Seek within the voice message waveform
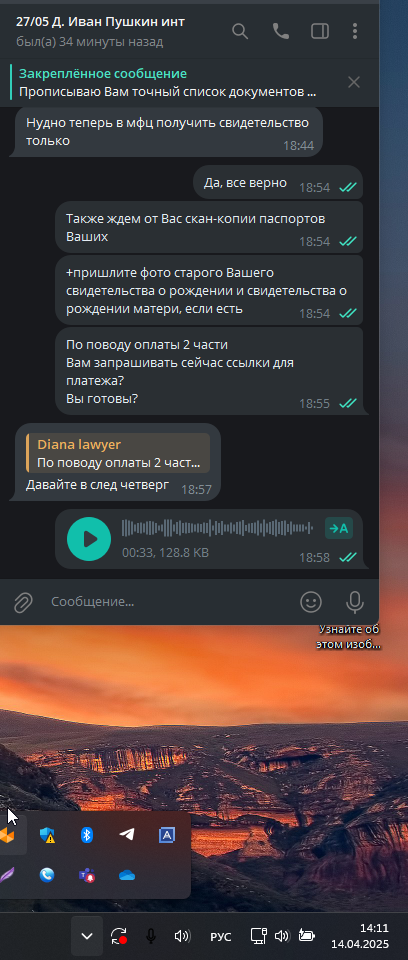The image size is (408, 960). (x=217, y=528)
